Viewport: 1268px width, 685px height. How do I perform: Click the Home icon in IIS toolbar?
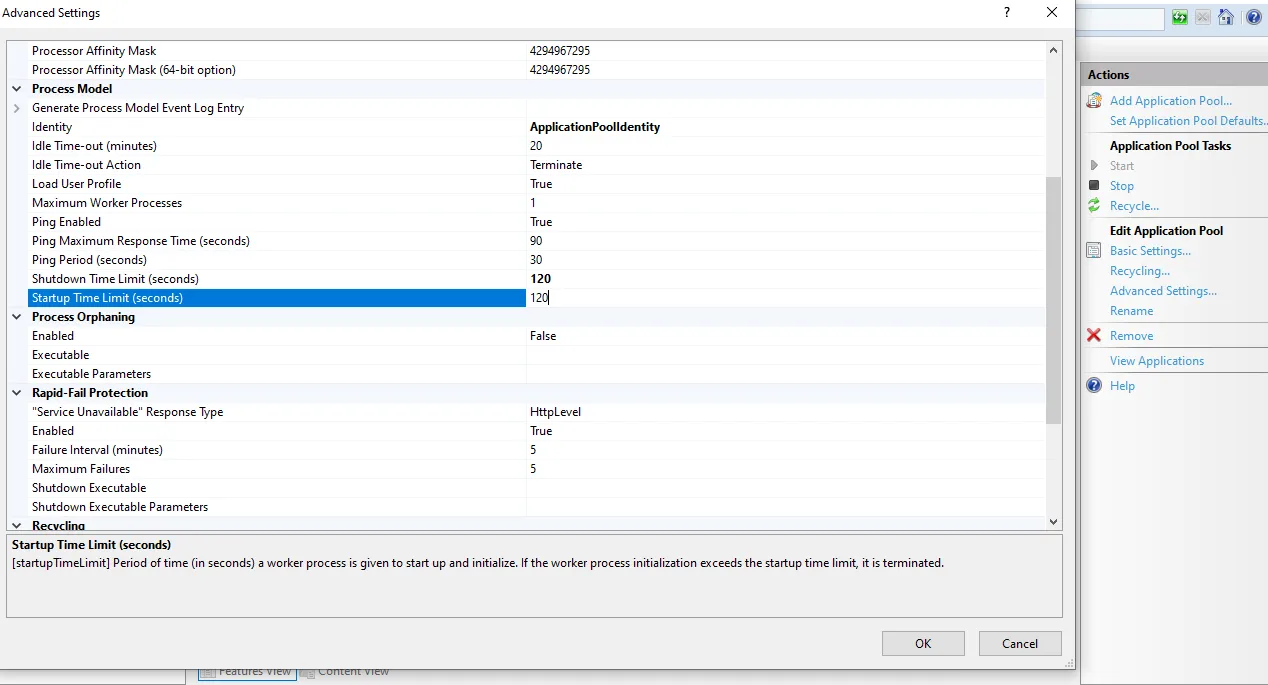(1226, 17)
